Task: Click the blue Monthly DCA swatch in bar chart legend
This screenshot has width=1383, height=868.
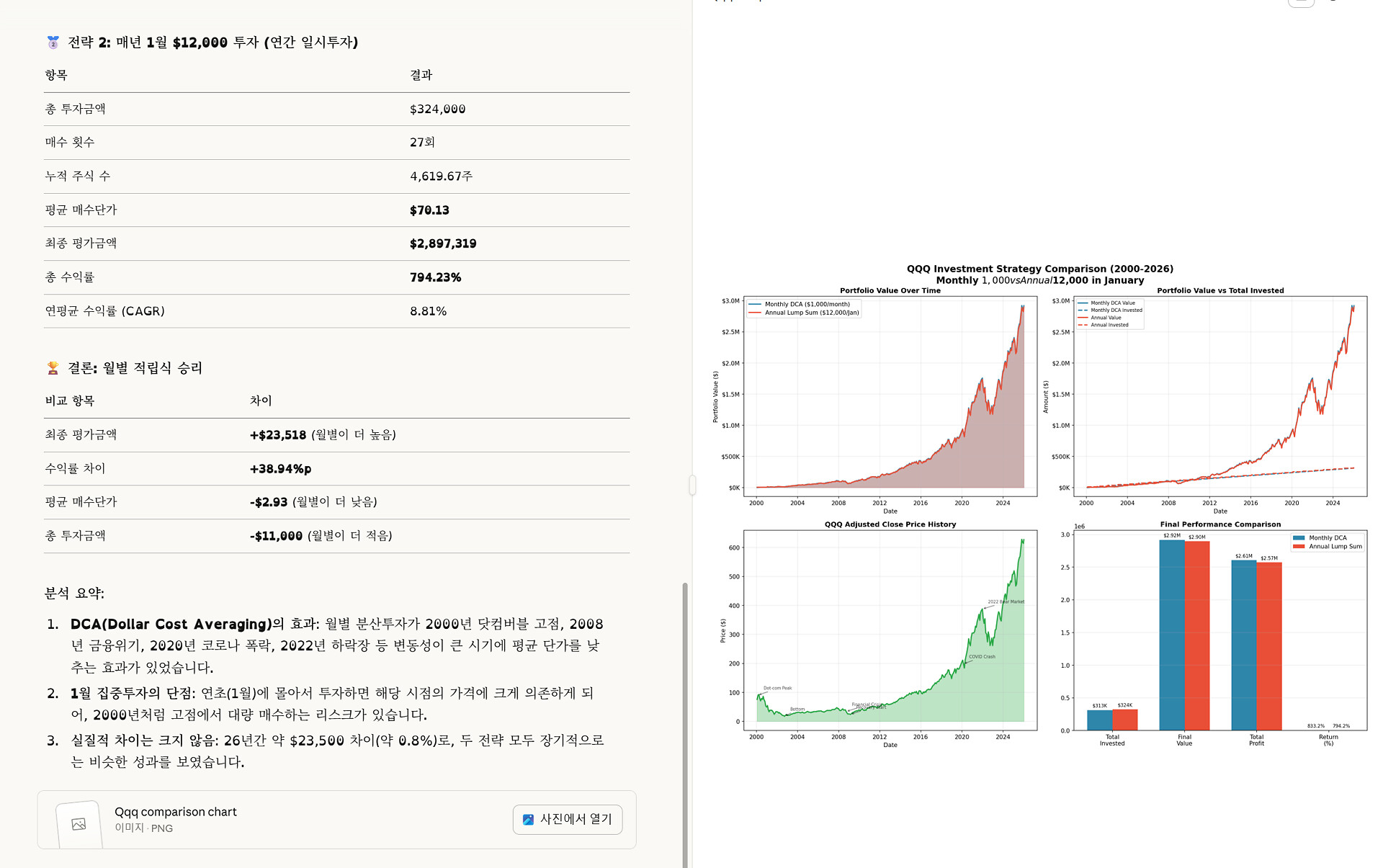Action: pyautogui.click(x=1299, y=538)
